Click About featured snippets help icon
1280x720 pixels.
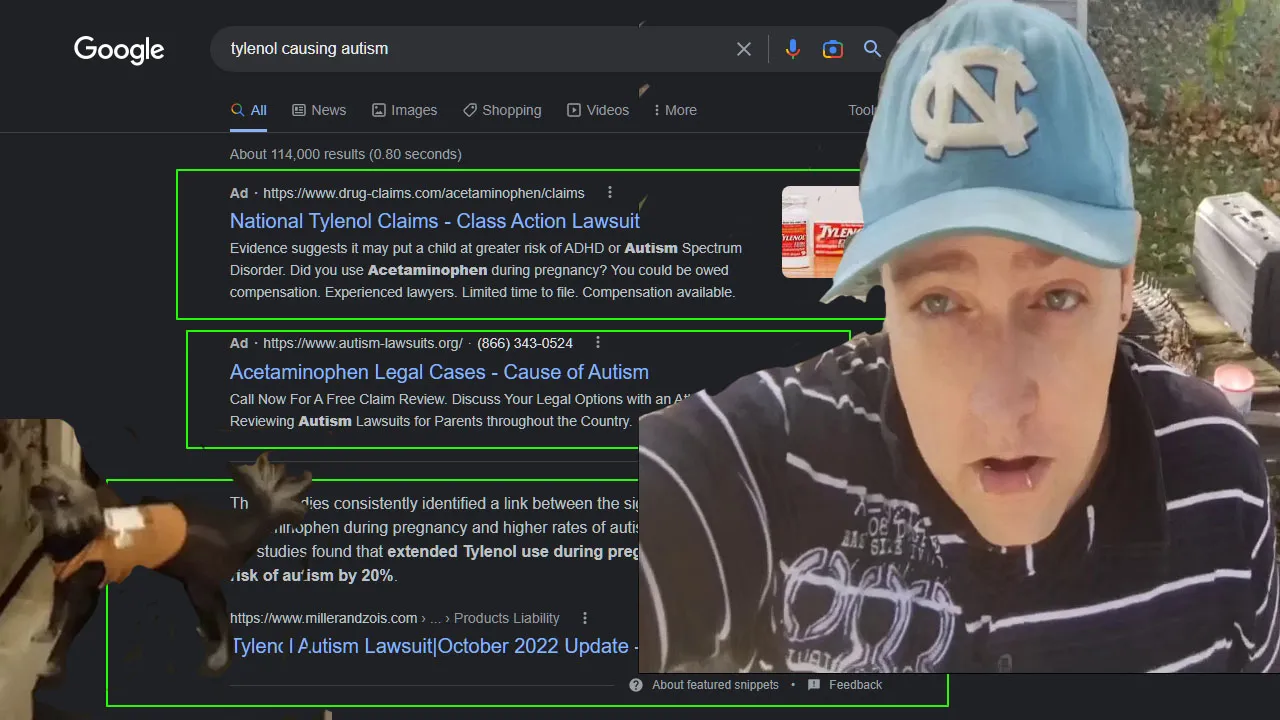636,685
